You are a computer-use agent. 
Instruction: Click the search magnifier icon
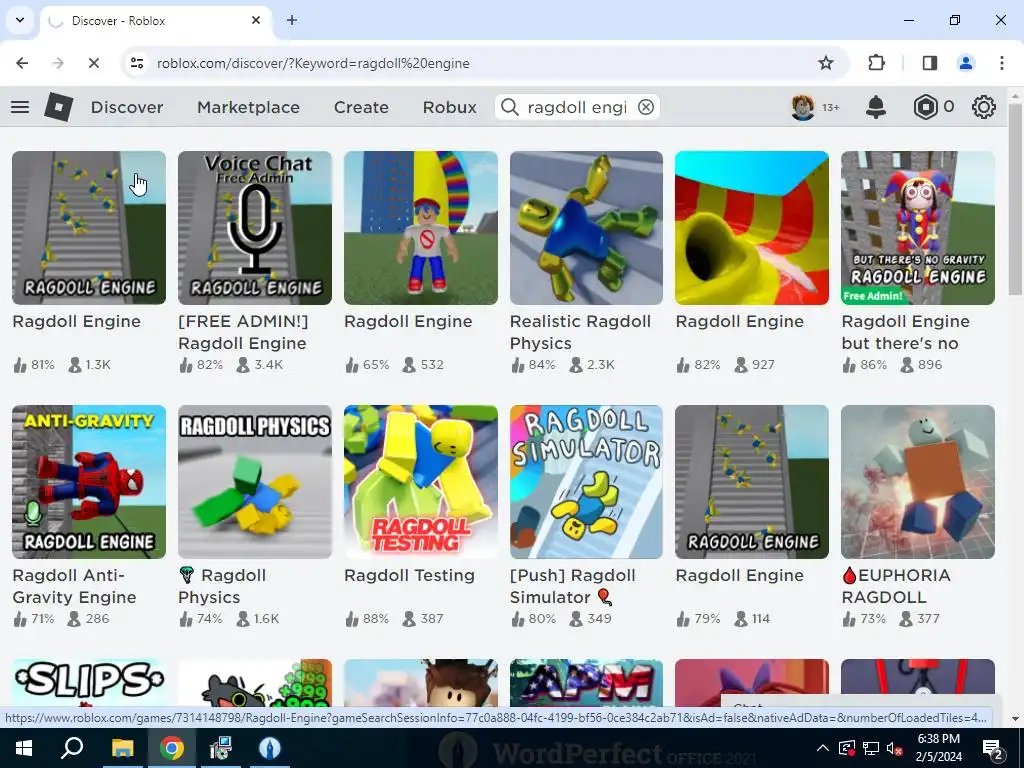point(509,107)
